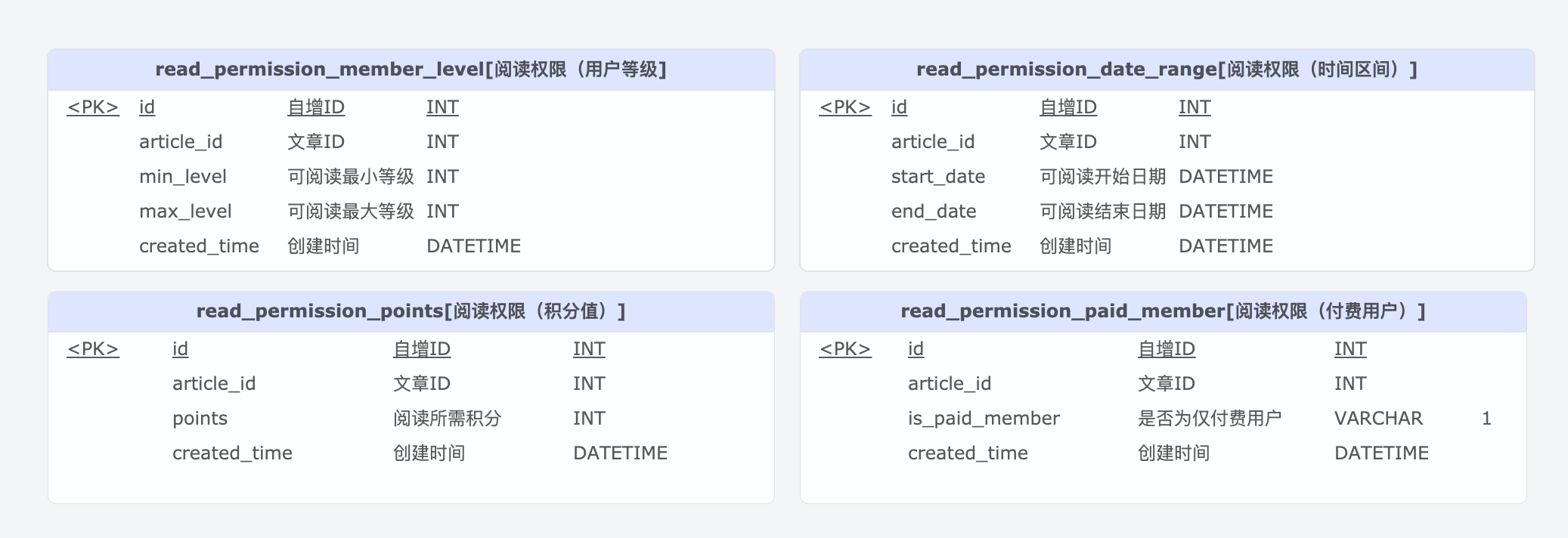Click the PK marker in member_level table

93,107
